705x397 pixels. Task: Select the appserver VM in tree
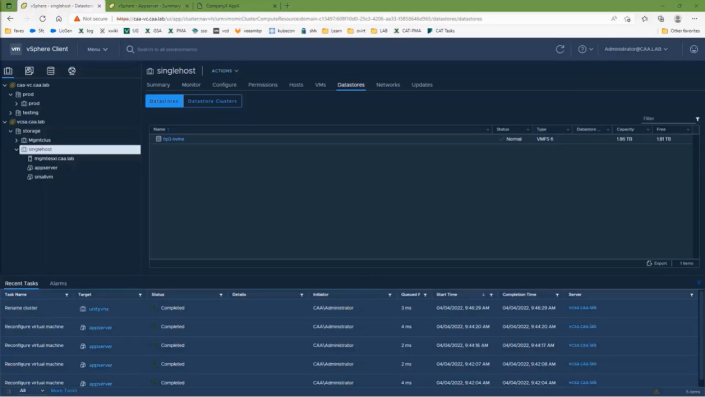point(46,168)
